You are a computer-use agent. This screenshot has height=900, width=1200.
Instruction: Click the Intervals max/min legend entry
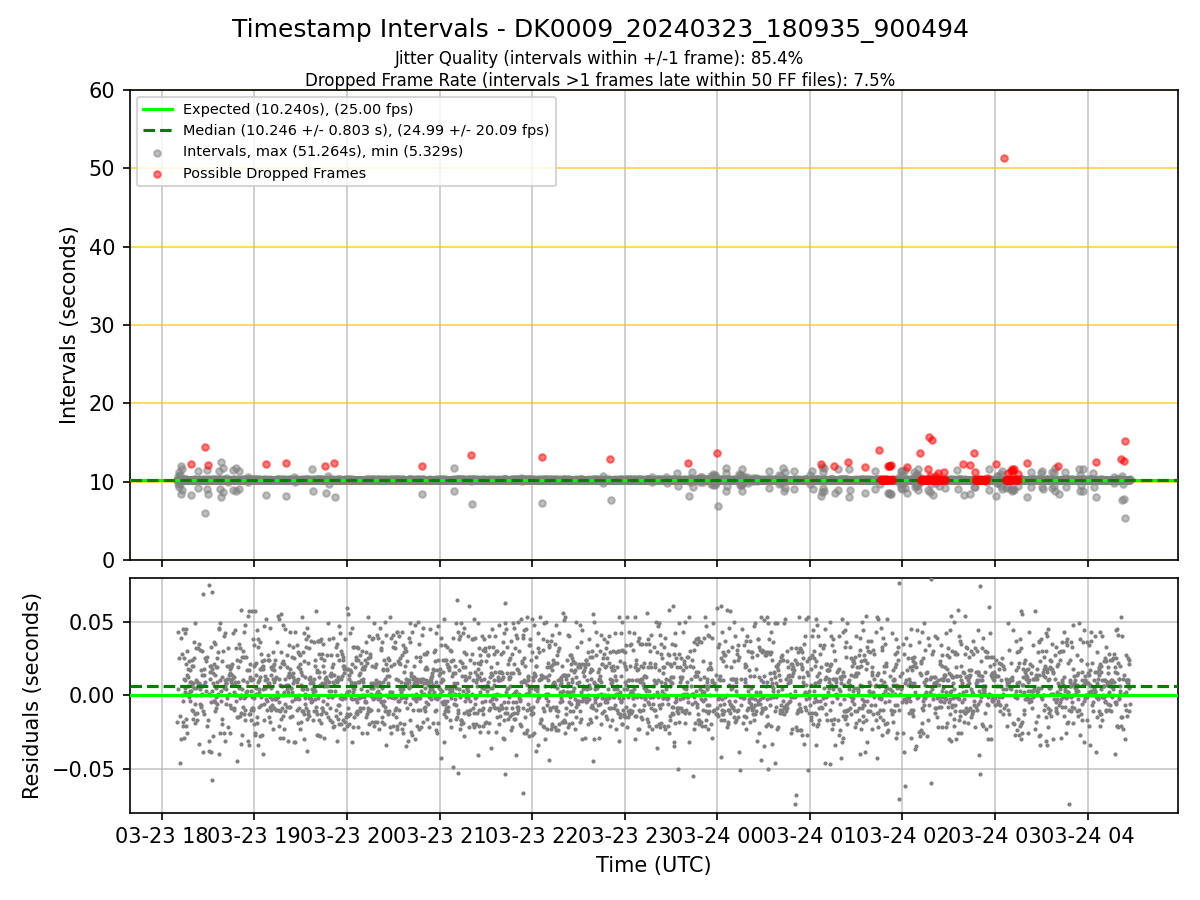(323, 152)
